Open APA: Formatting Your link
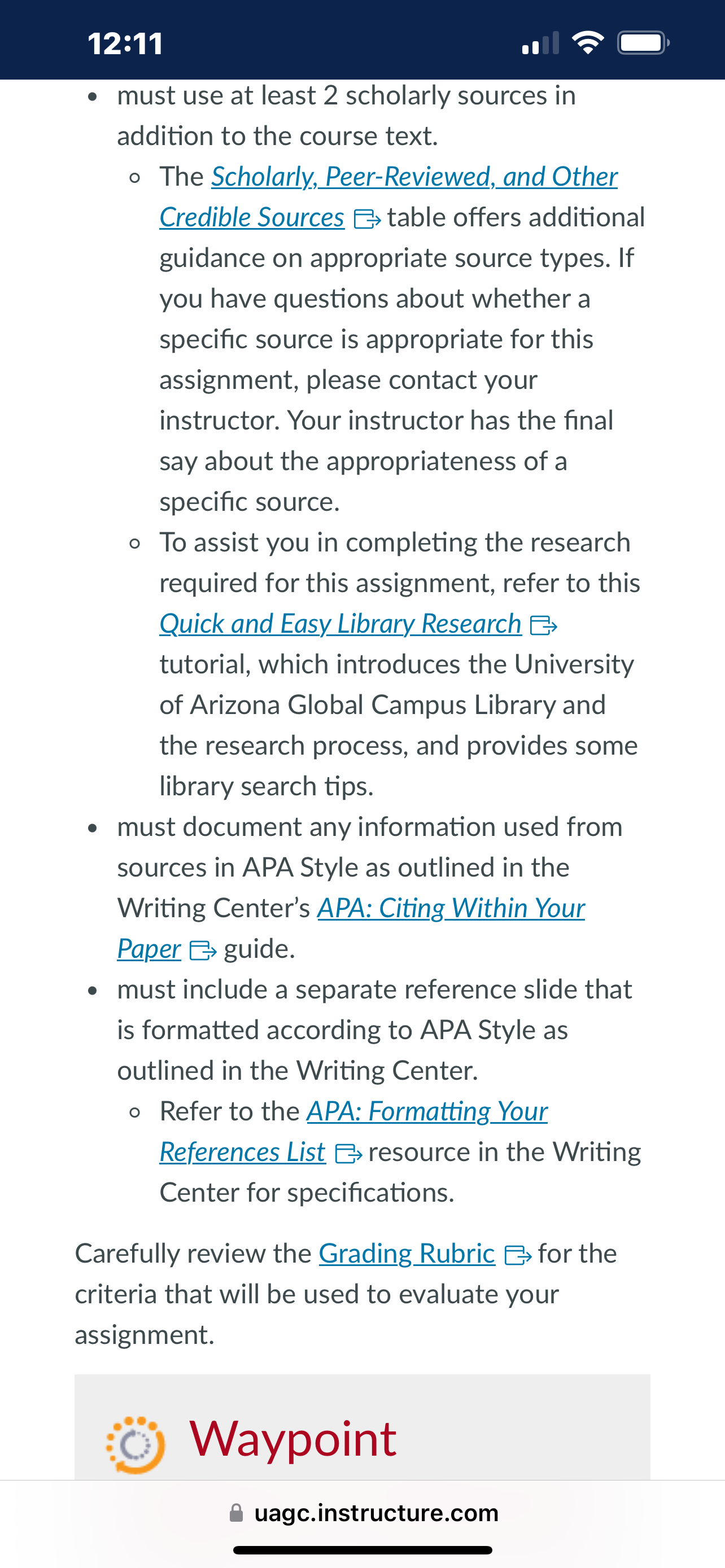The height and width of the screenshot is (1568, 725). coord(427,1111)
